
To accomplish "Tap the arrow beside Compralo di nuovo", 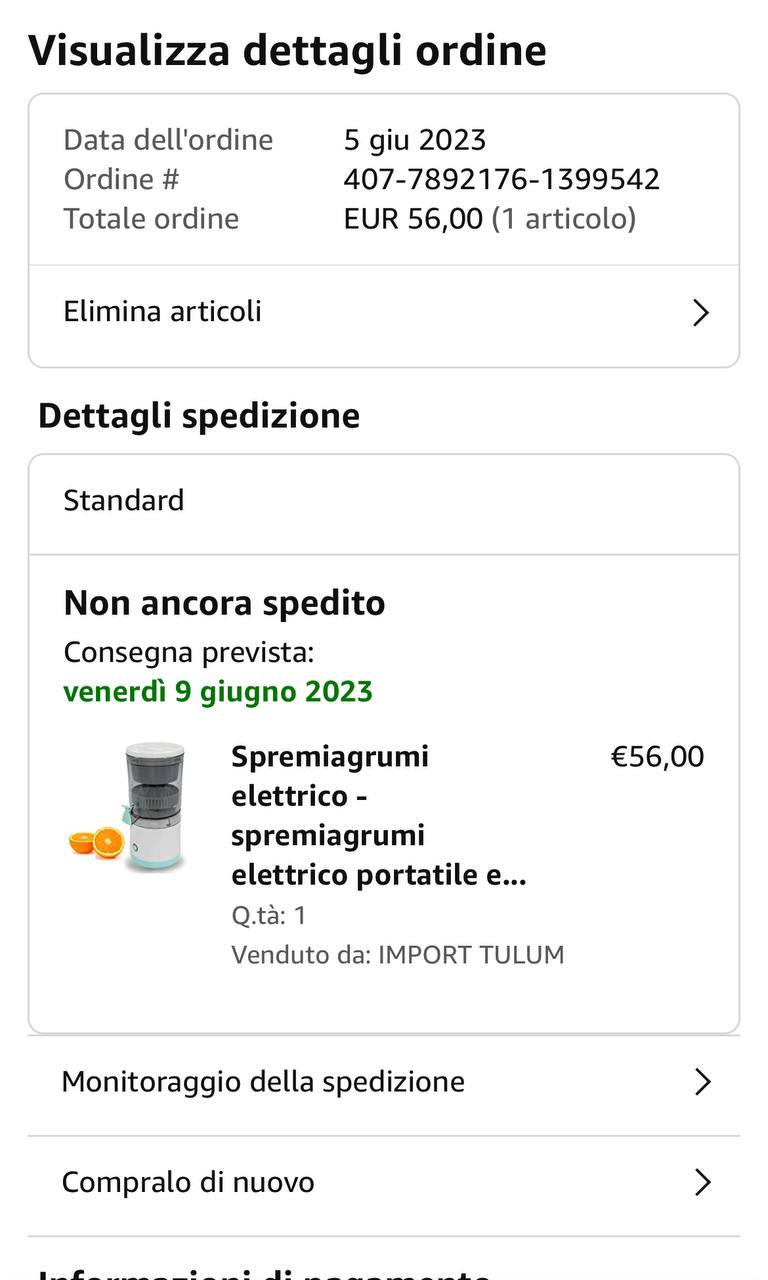I will click(x=702, y=1182).
